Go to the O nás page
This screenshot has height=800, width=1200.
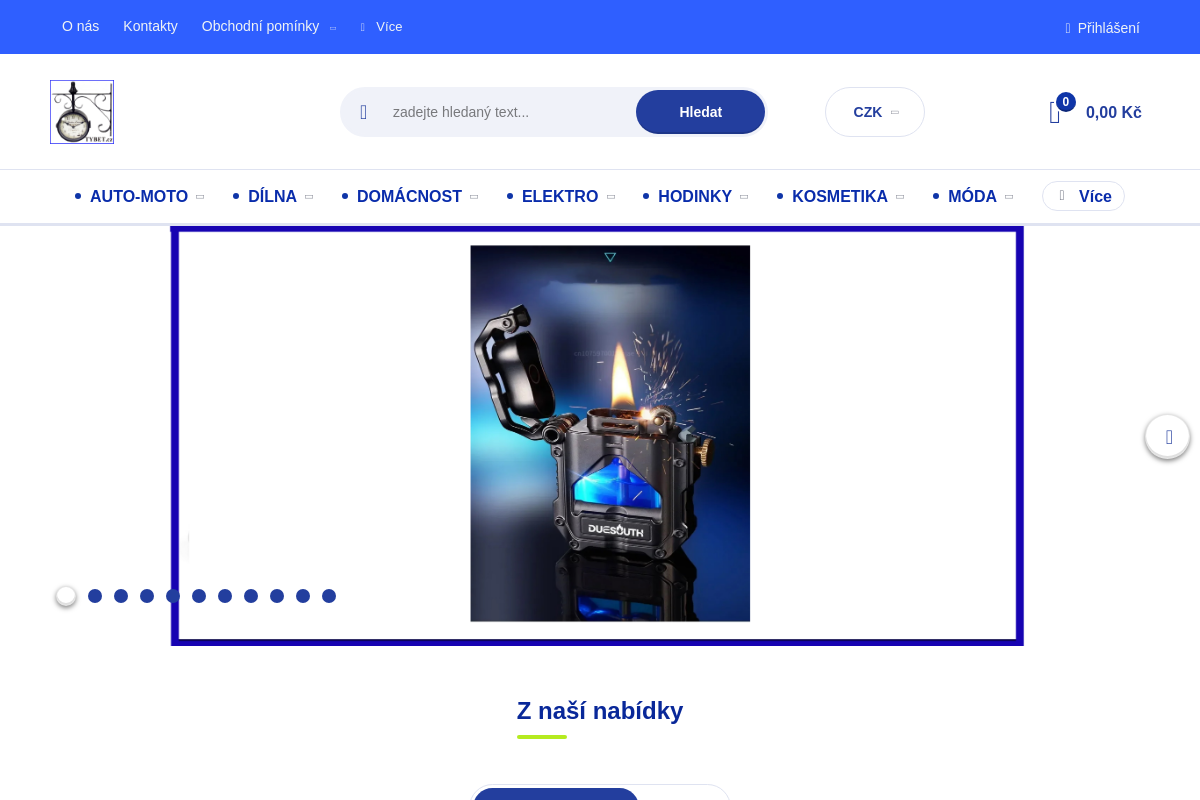pos(80,26)
